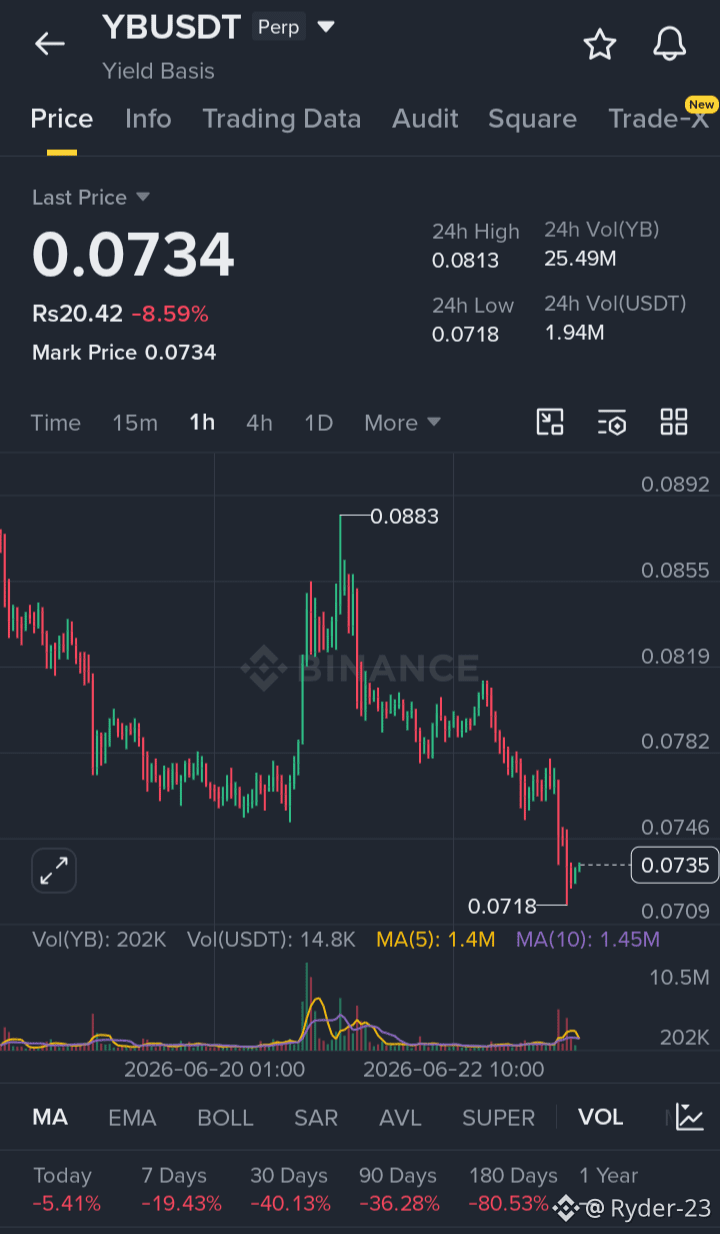The height and width of the screenshot is (1234, 720).
Task: Toggle the EMA indicator
Action: [132, 1117]
